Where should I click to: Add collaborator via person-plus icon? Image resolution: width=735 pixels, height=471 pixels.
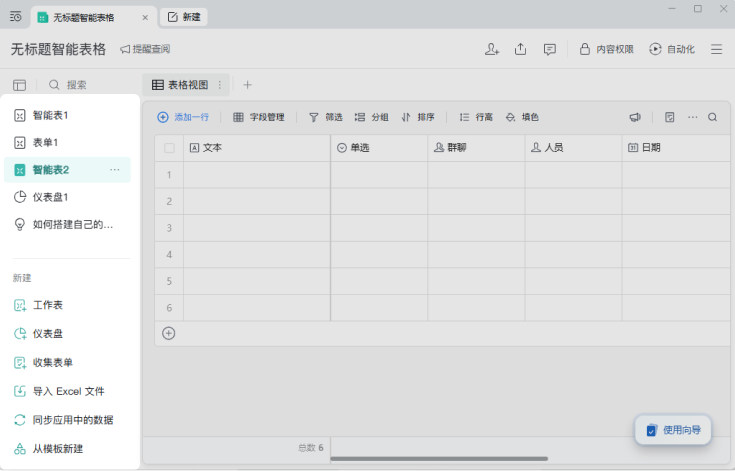[x=492, y=49]
